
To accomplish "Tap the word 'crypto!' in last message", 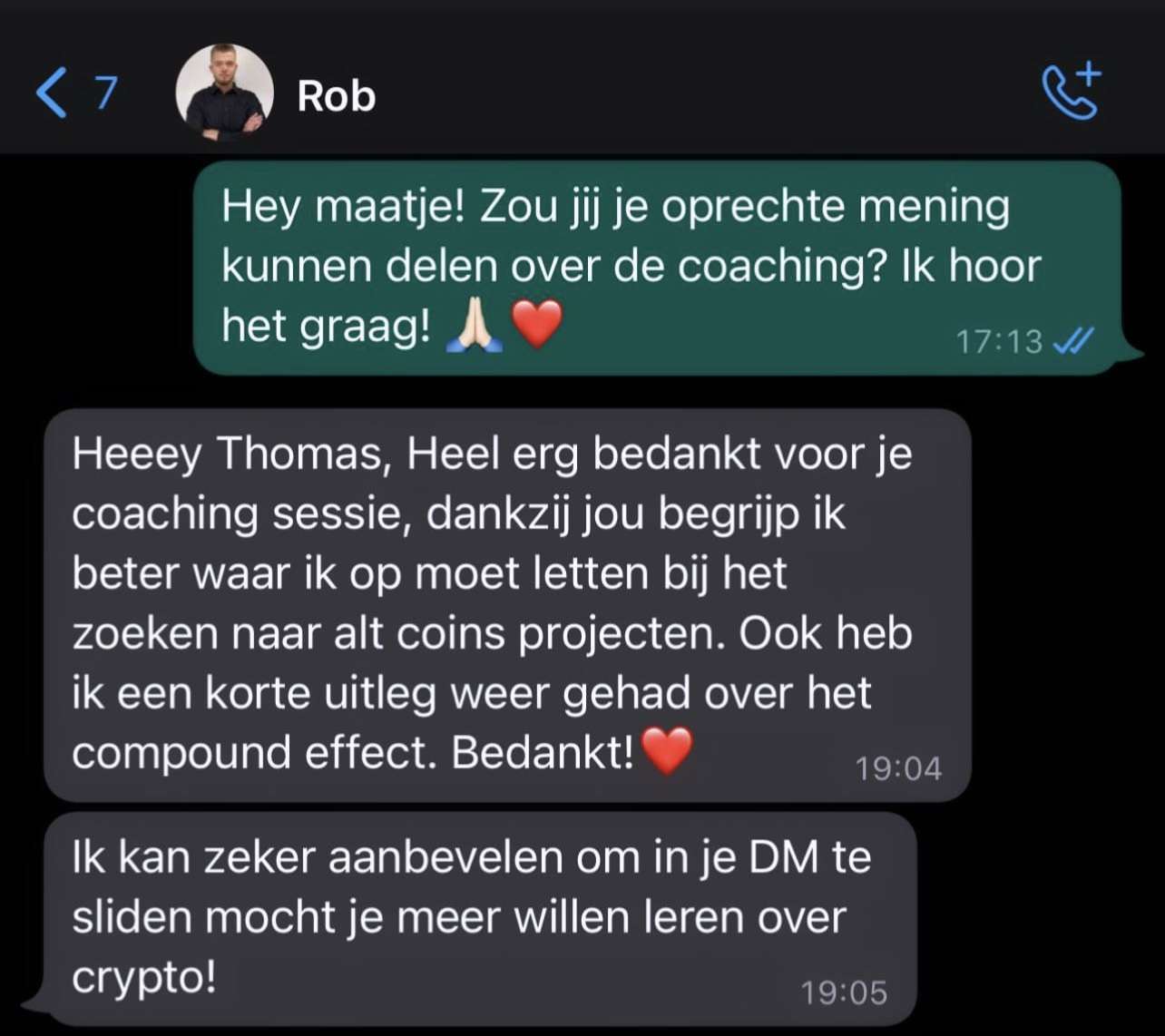I will pyautogui.click(x=144, y=978).
